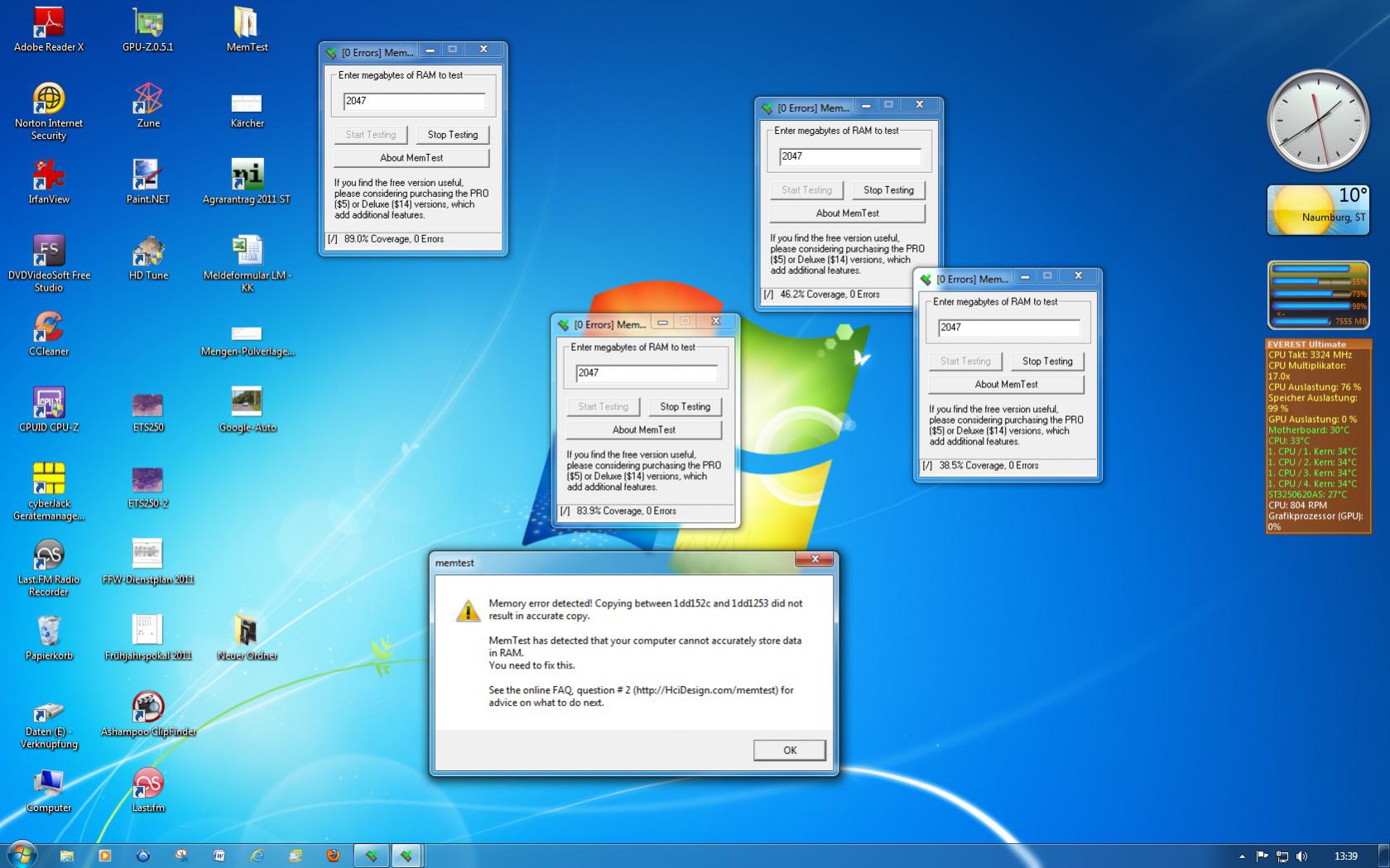Open About MemTest in the 46.2% coverage window
Screen dimensions: 1390x868
pos(847,213)
